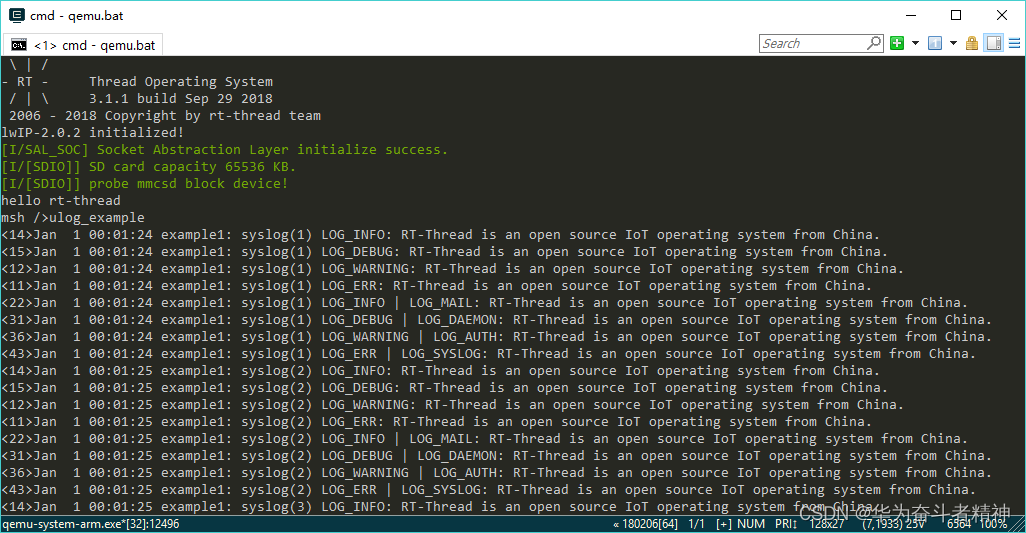Viewport: 1026px width, 533px height.
Task: Click the ConEmu title bar application icon
Action: [16, 15]
